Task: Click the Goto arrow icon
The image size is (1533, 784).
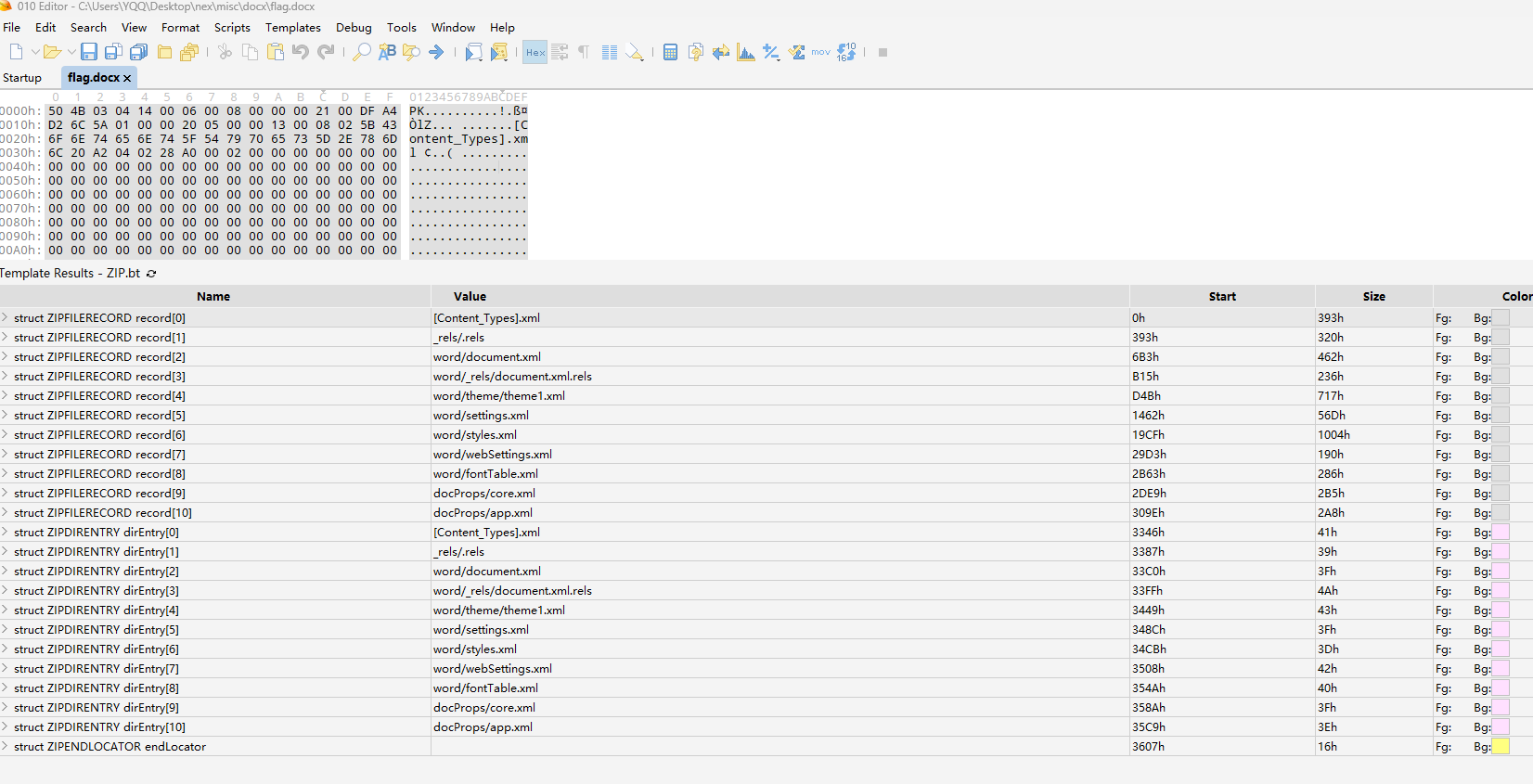Action: tap(436, 52)
